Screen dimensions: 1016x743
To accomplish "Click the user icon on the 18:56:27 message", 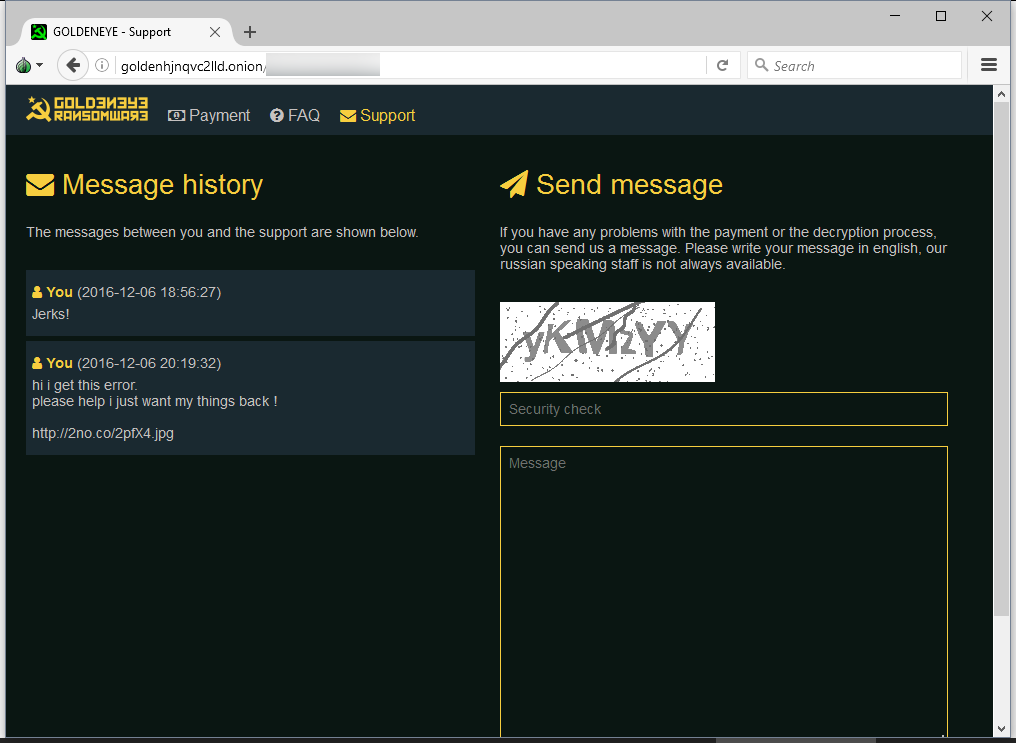I will point(37,292).
